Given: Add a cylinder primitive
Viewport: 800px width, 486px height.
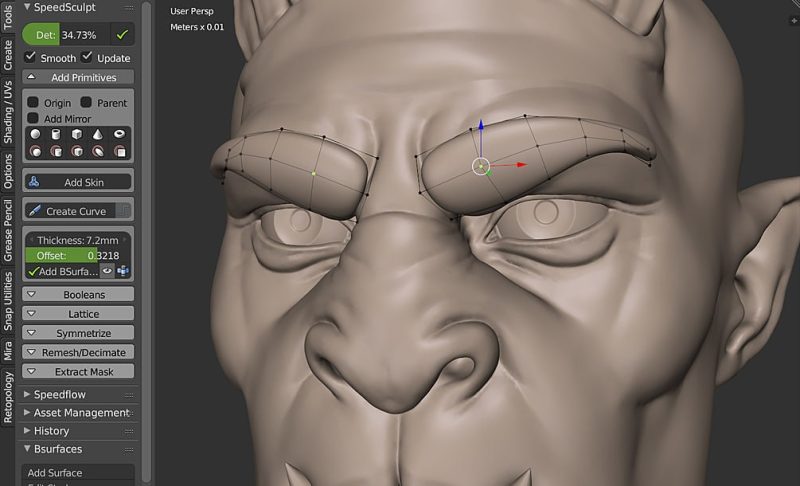Looking at the screenshot, I should (x=56, y=134).
